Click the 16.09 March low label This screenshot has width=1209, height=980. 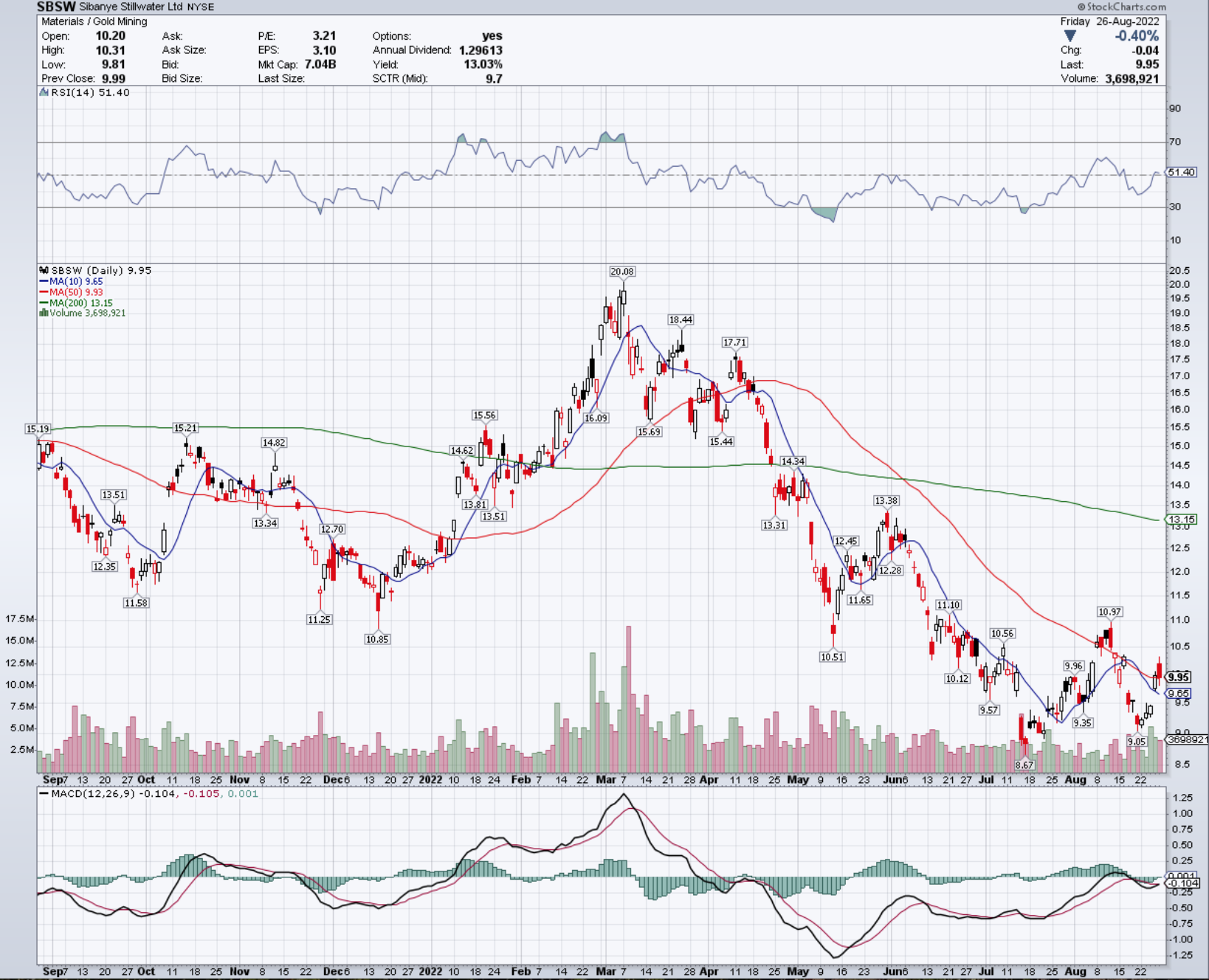596,418
